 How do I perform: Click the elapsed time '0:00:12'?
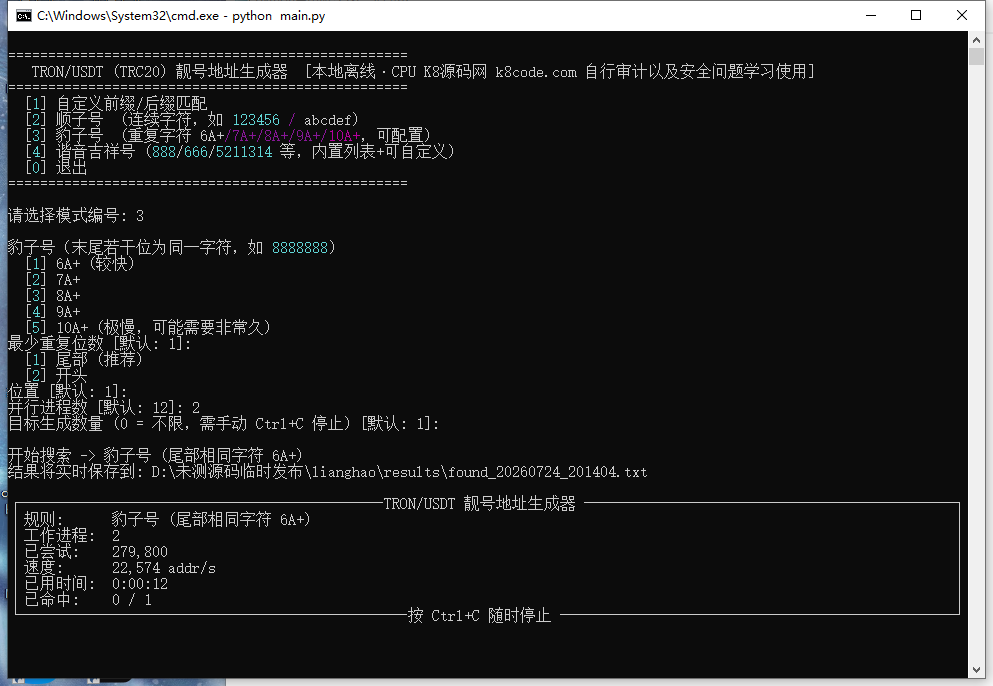(x=140, y=583)
